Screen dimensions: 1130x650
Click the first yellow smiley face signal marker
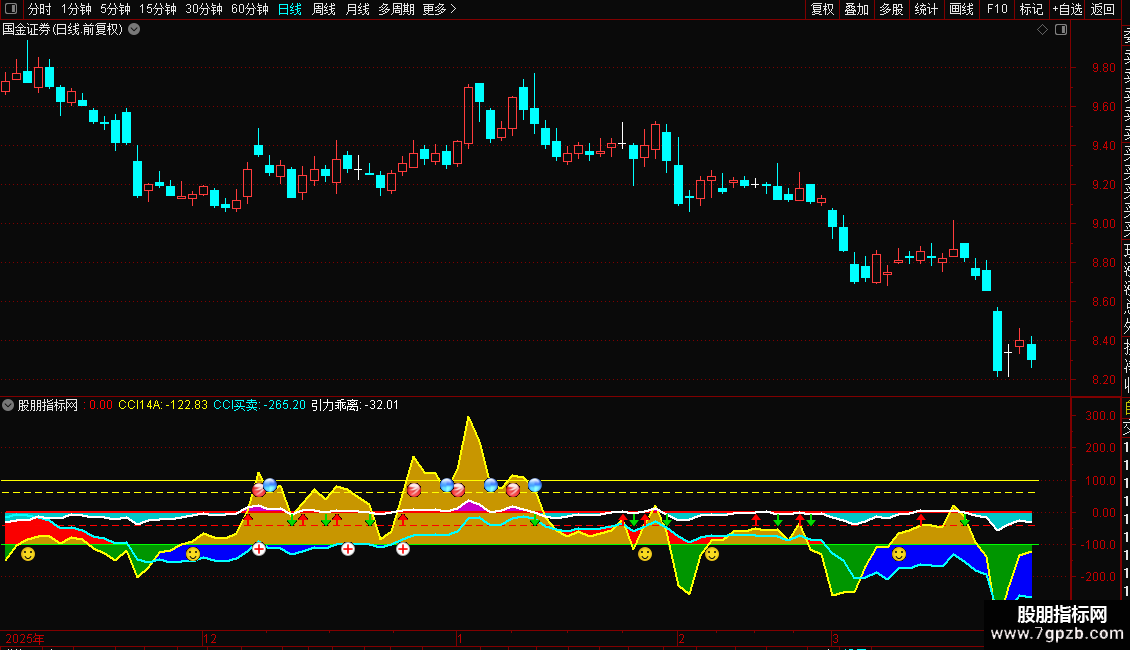[x=27, y=554]
